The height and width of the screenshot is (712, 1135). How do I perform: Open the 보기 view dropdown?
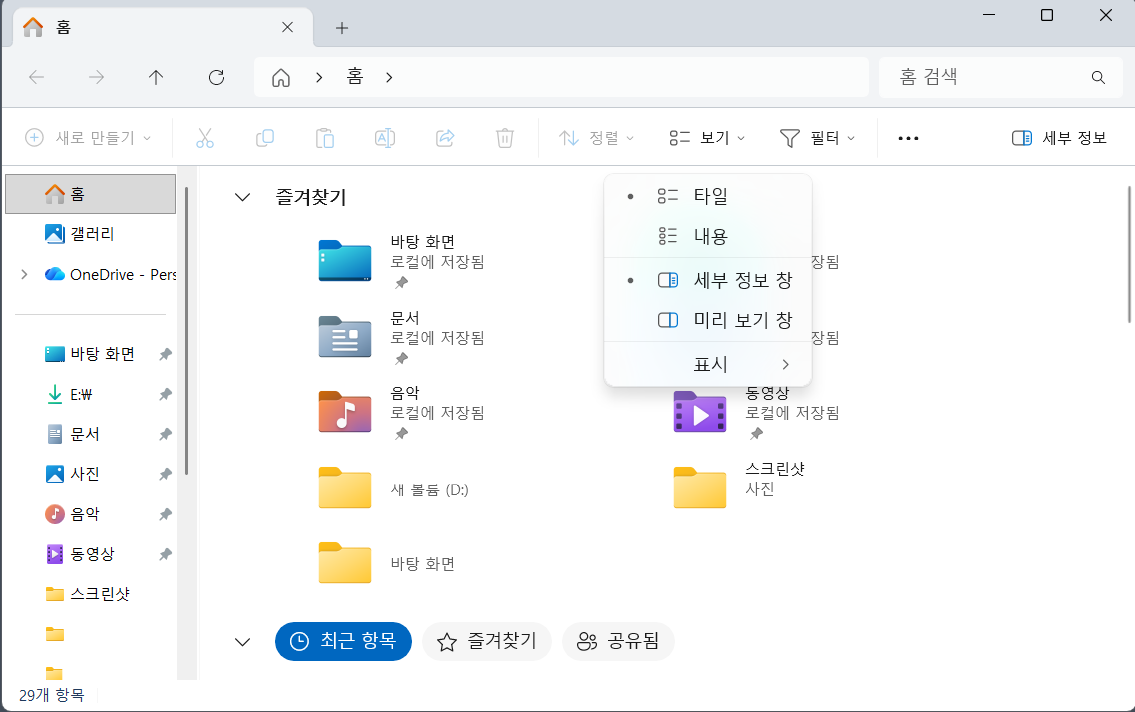(x=707, y=137)
